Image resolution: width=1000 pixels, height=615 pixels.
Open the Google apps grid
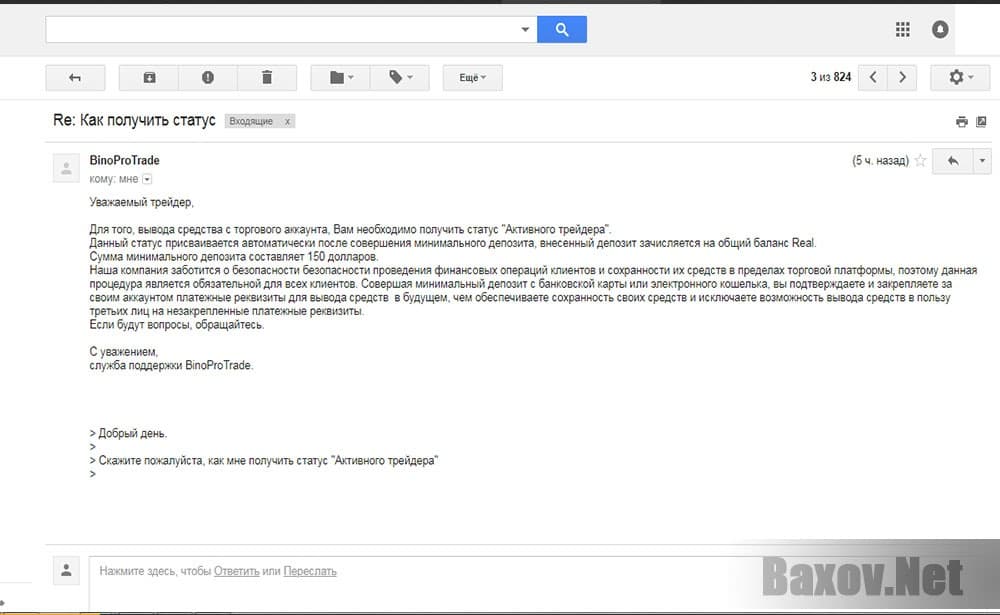pyautogui.click(x=902, y=30)
